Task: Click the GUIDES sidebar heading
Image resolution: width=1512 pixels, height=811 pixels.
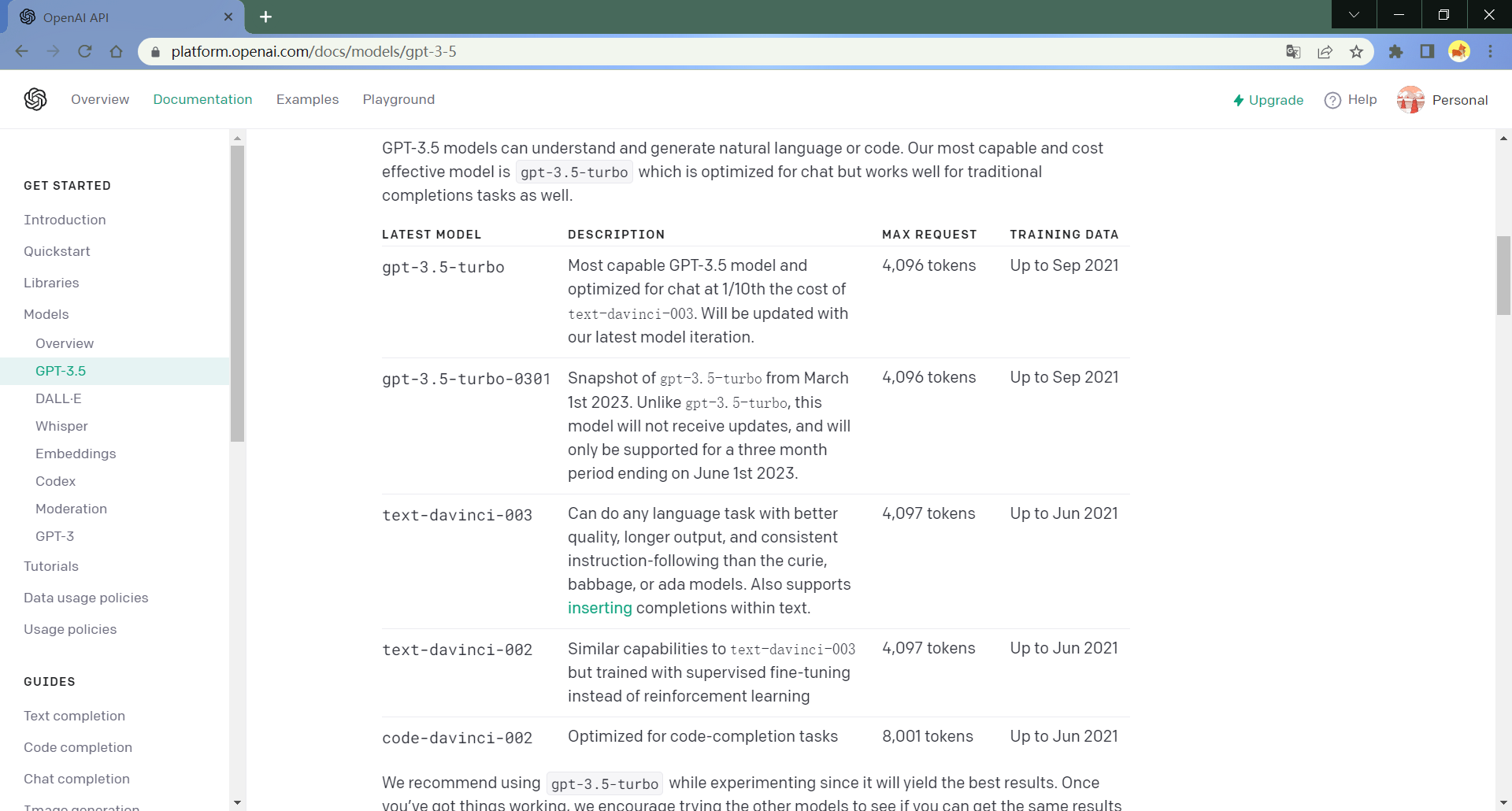Action: point(50,682)
